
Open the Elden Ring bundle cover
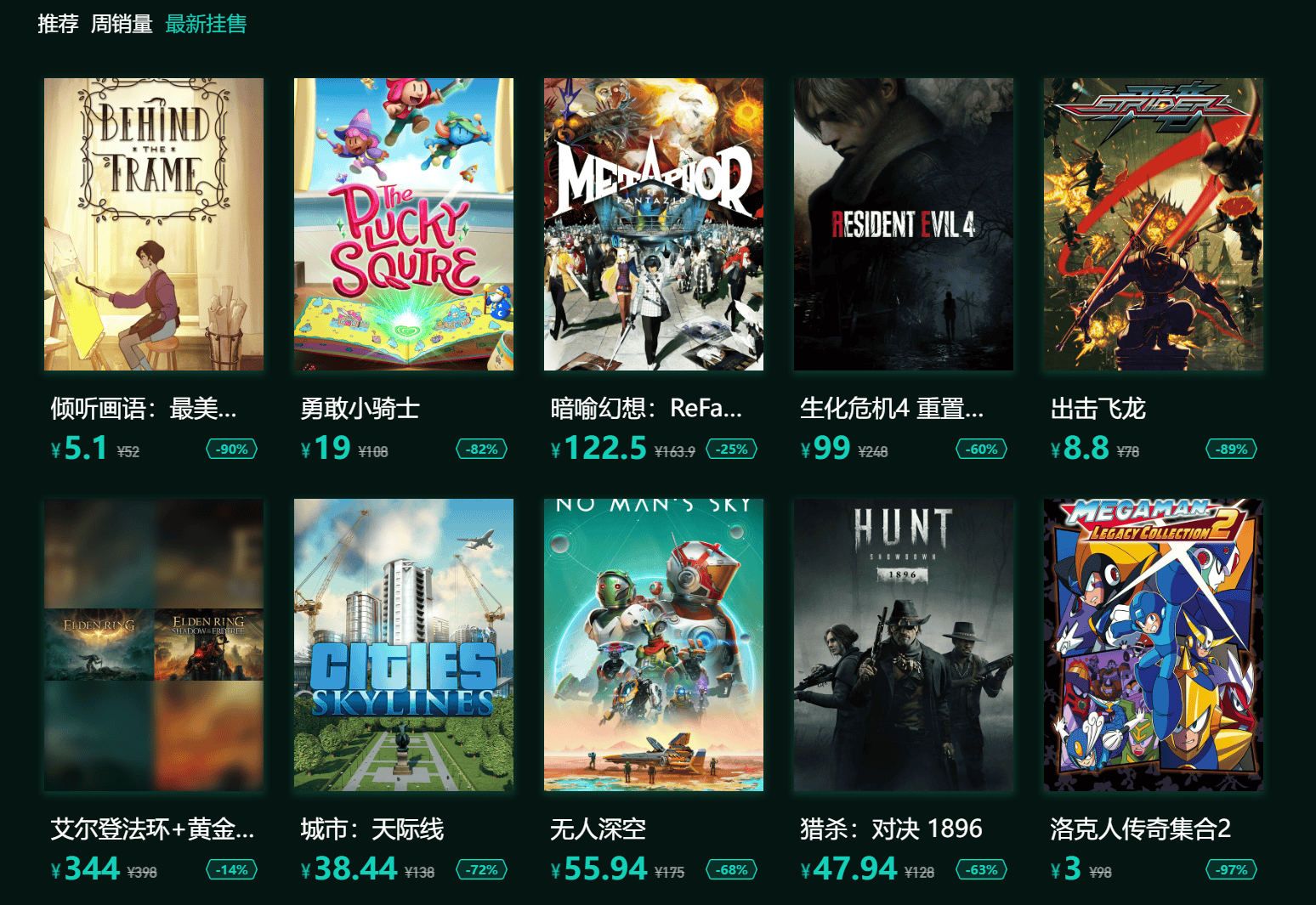(x=154, y=645)
